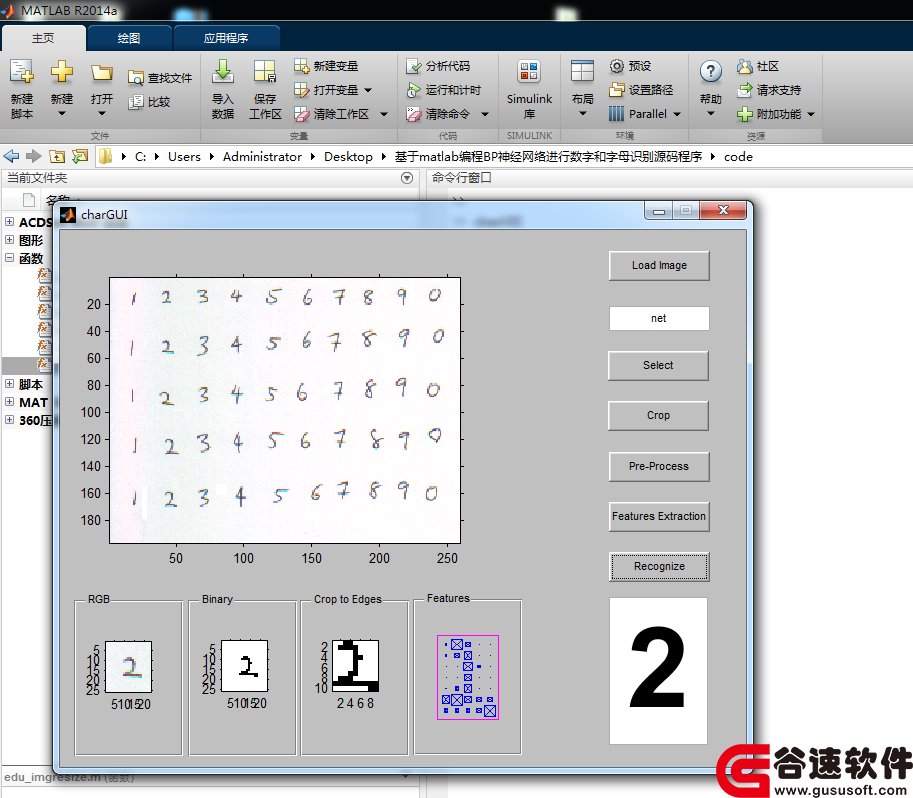Expand the ACDS tree node

coord(9,222)
